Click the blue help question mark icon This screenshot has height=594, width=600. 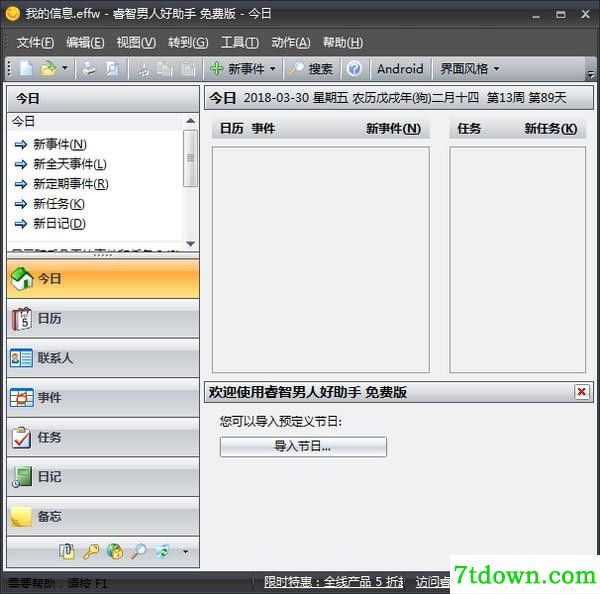[x=354, y=69]
